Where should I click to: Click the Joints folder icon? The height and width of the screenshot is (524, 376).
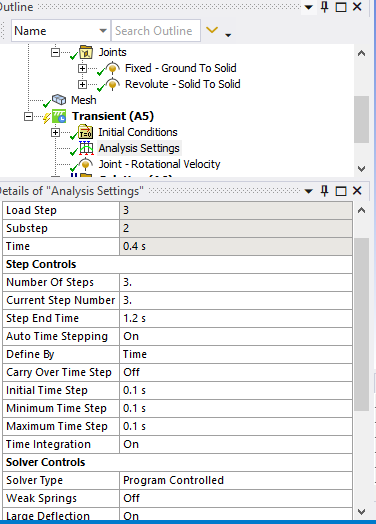pos(86,52)
